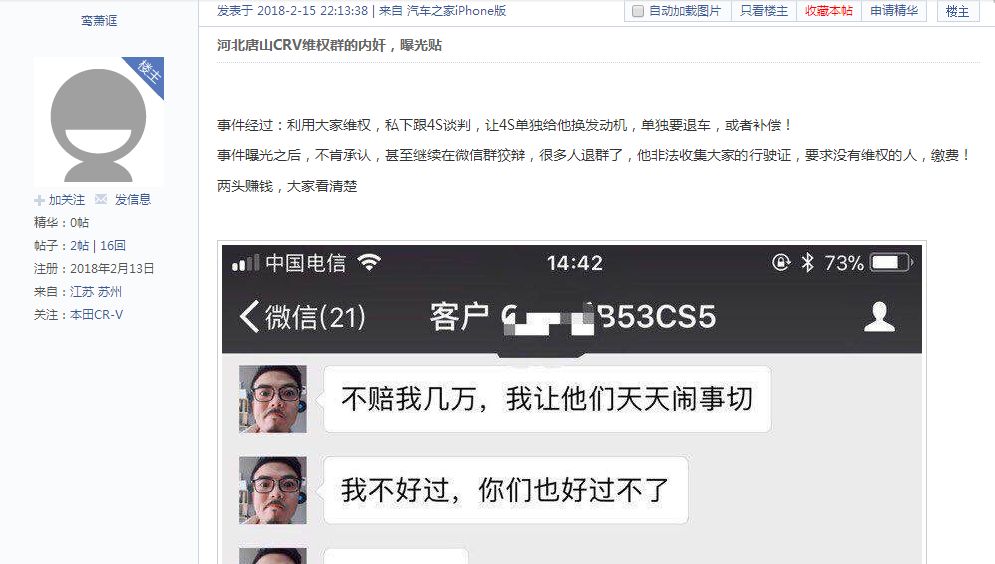Click the chat bubble 我不好过，你们也好过不了
Image resolution: width=995 pixels, height=564 pixels.
(505, 490)
